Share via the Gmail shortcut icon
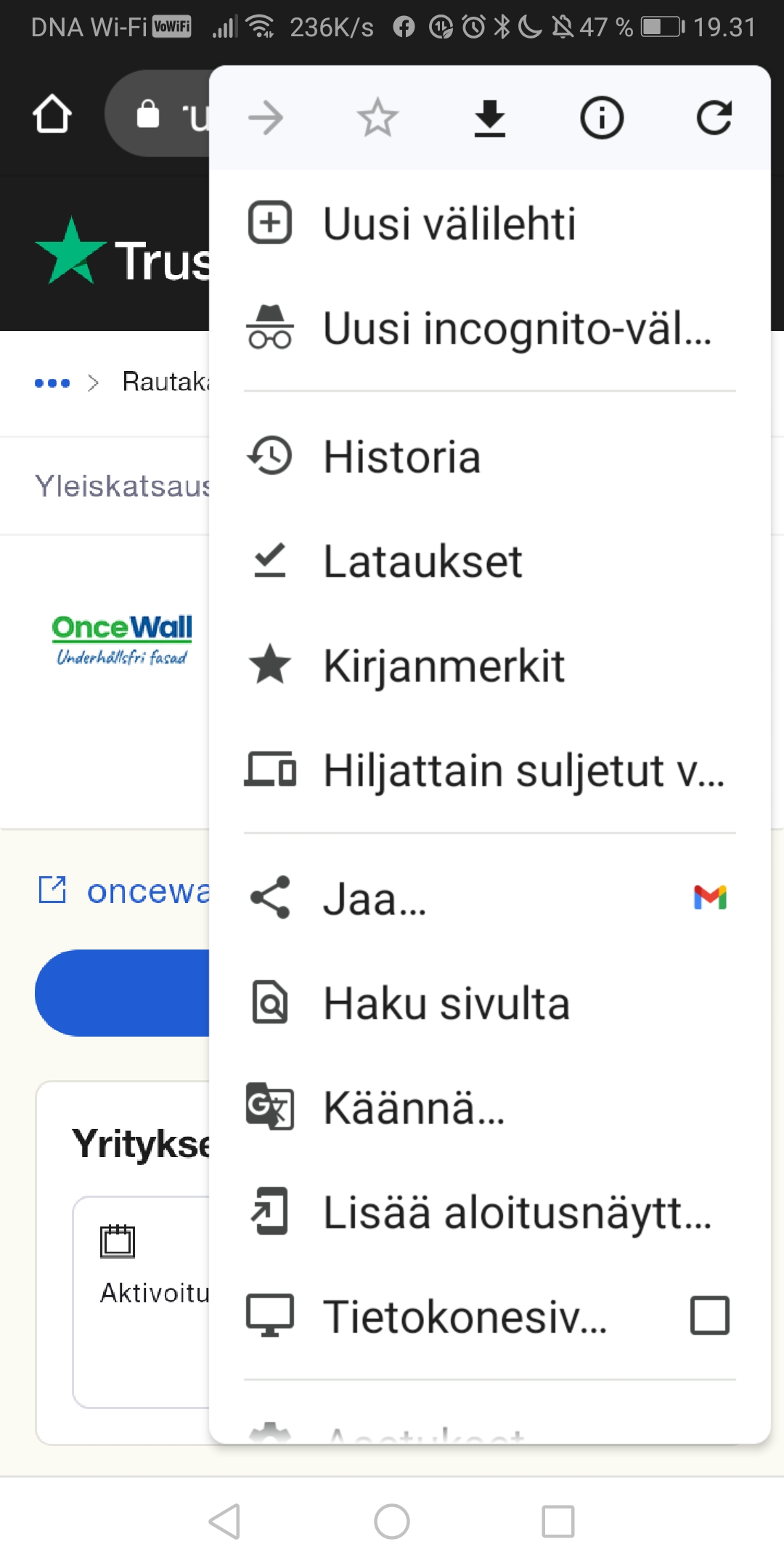This screenshot has height=1568, width=784. pos(710,898)
